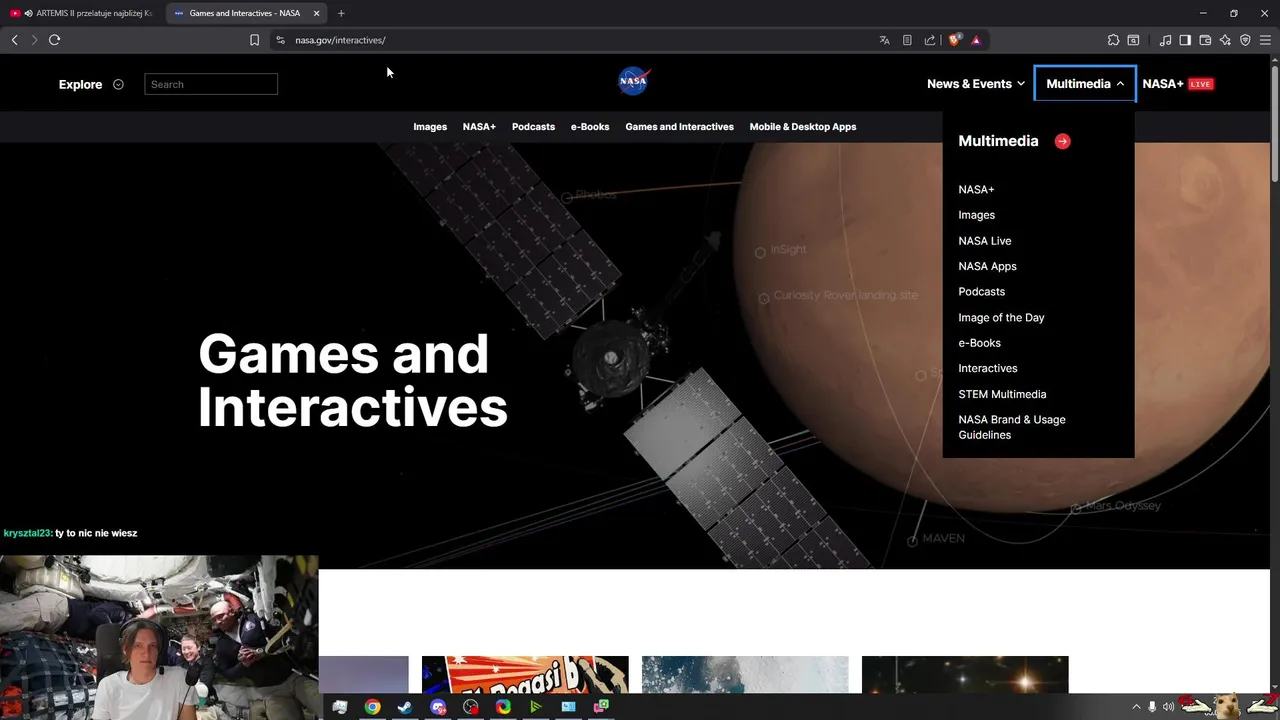The height and width of the screenshot is (720, 1280).
Task: Expand the News & Events dropdown
Action: point(976,84)
